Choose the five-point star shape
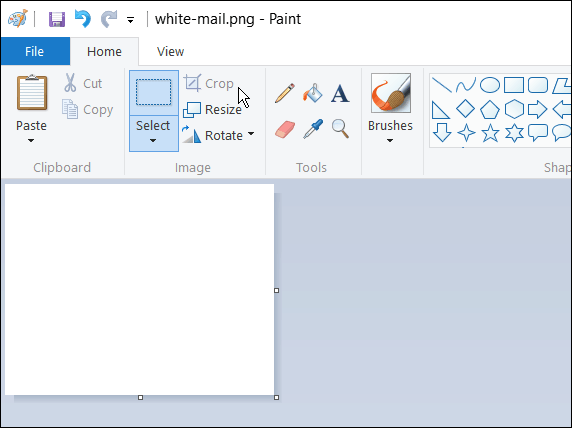 490,133
